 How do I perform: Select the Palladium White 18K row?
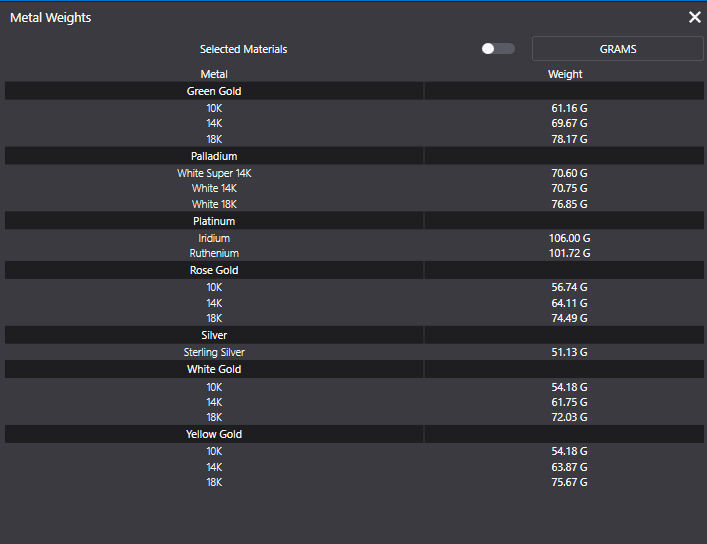(214, 204)
